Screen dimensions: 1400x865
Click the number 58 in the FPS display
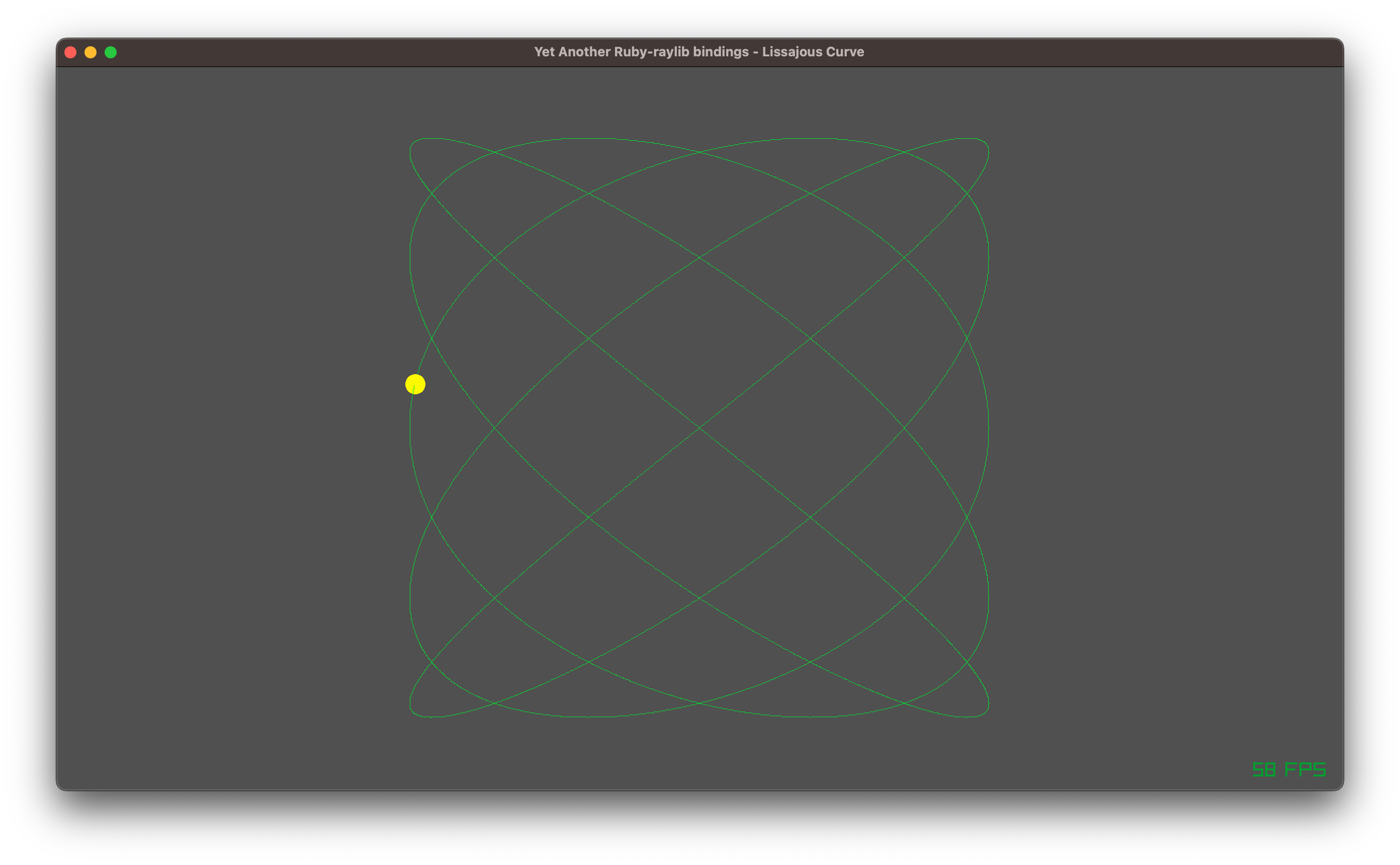coord(1263,769)
